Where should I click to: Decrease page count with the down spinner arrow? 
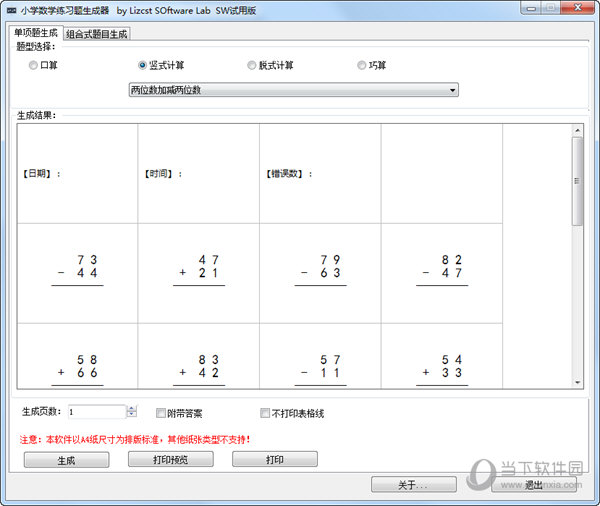[x=132, y=415]
